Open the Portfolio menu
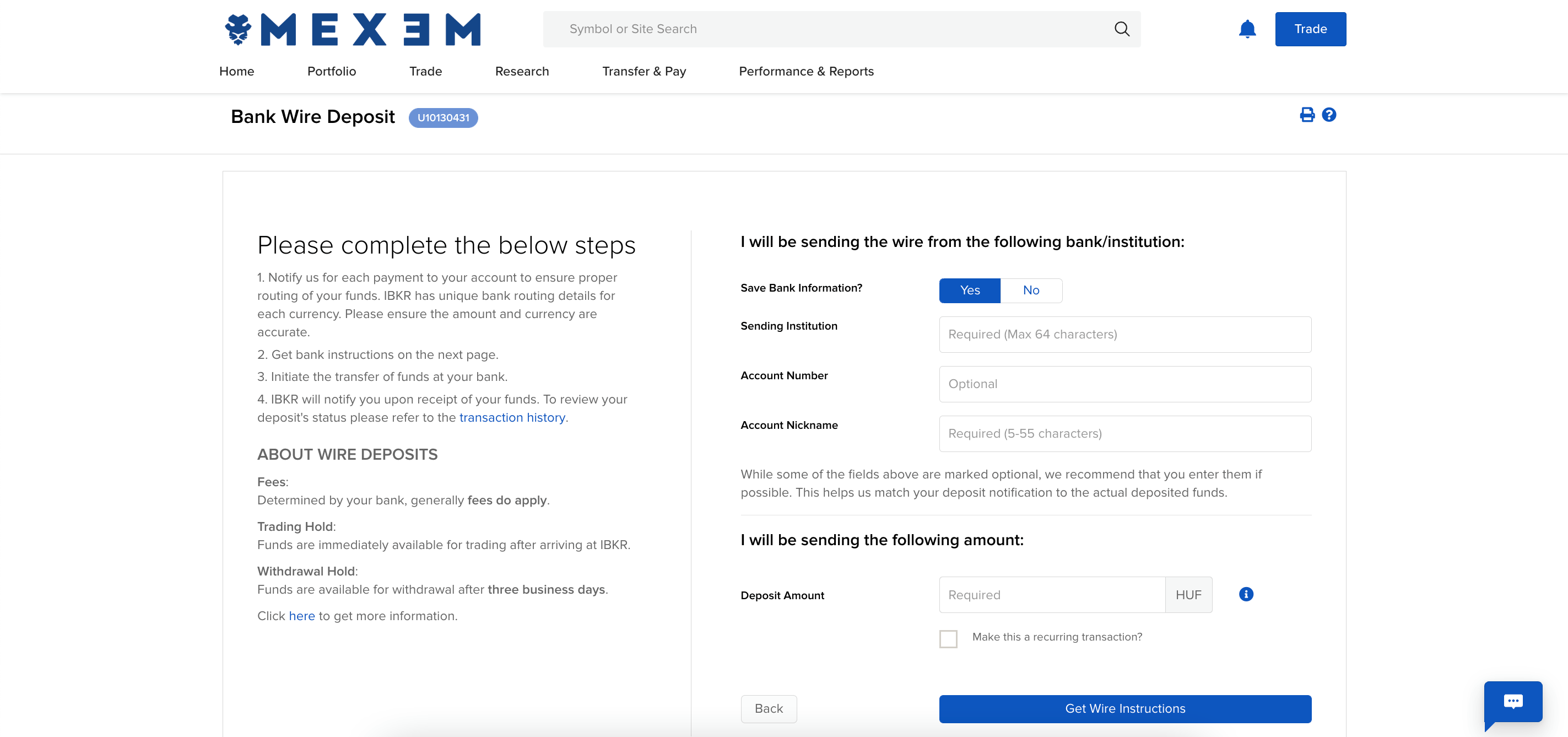Viewport: 1568px width, 737px height. 331,71
